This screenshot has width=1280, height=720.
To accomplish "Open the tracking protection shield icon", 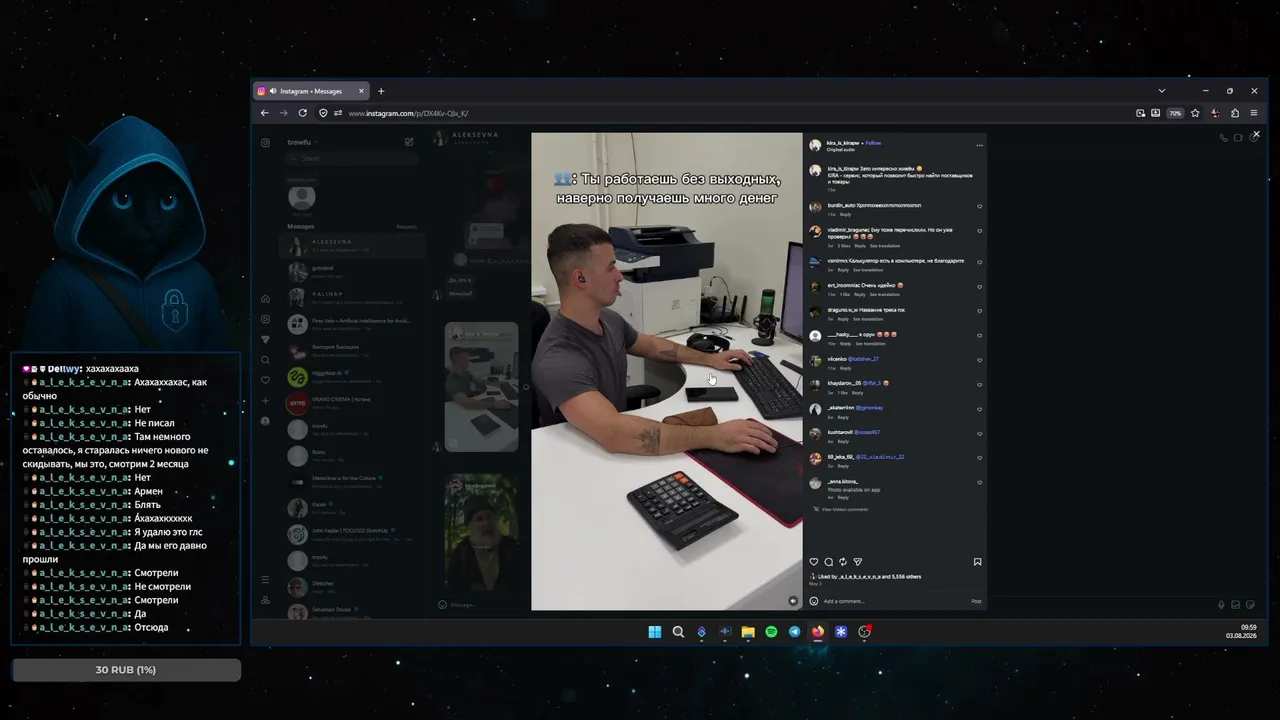I will (x=323, y=113).
